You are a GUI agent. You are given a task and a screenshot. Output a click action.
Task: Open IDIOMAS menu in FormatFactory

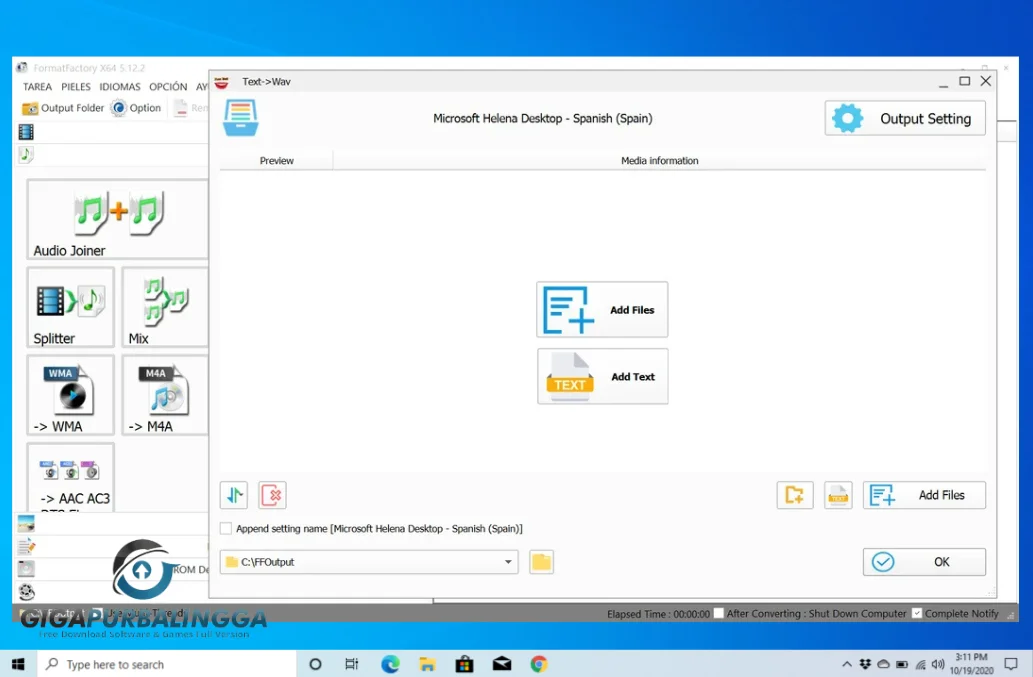click(x=120, y=87)
